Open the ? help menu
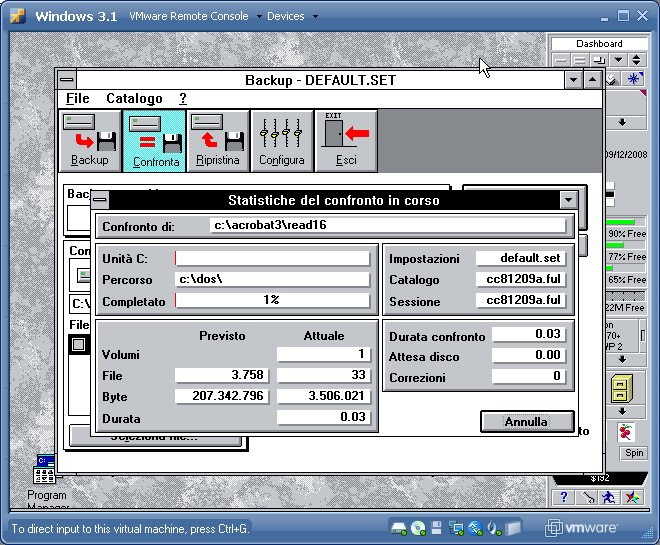 coord(183,98)
